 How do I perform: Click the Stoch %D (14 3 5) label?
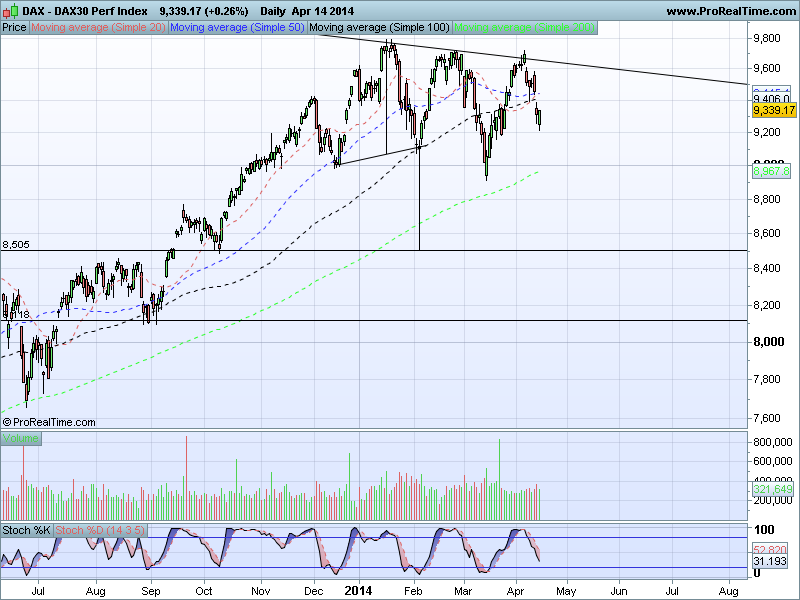tap(100, 530)
